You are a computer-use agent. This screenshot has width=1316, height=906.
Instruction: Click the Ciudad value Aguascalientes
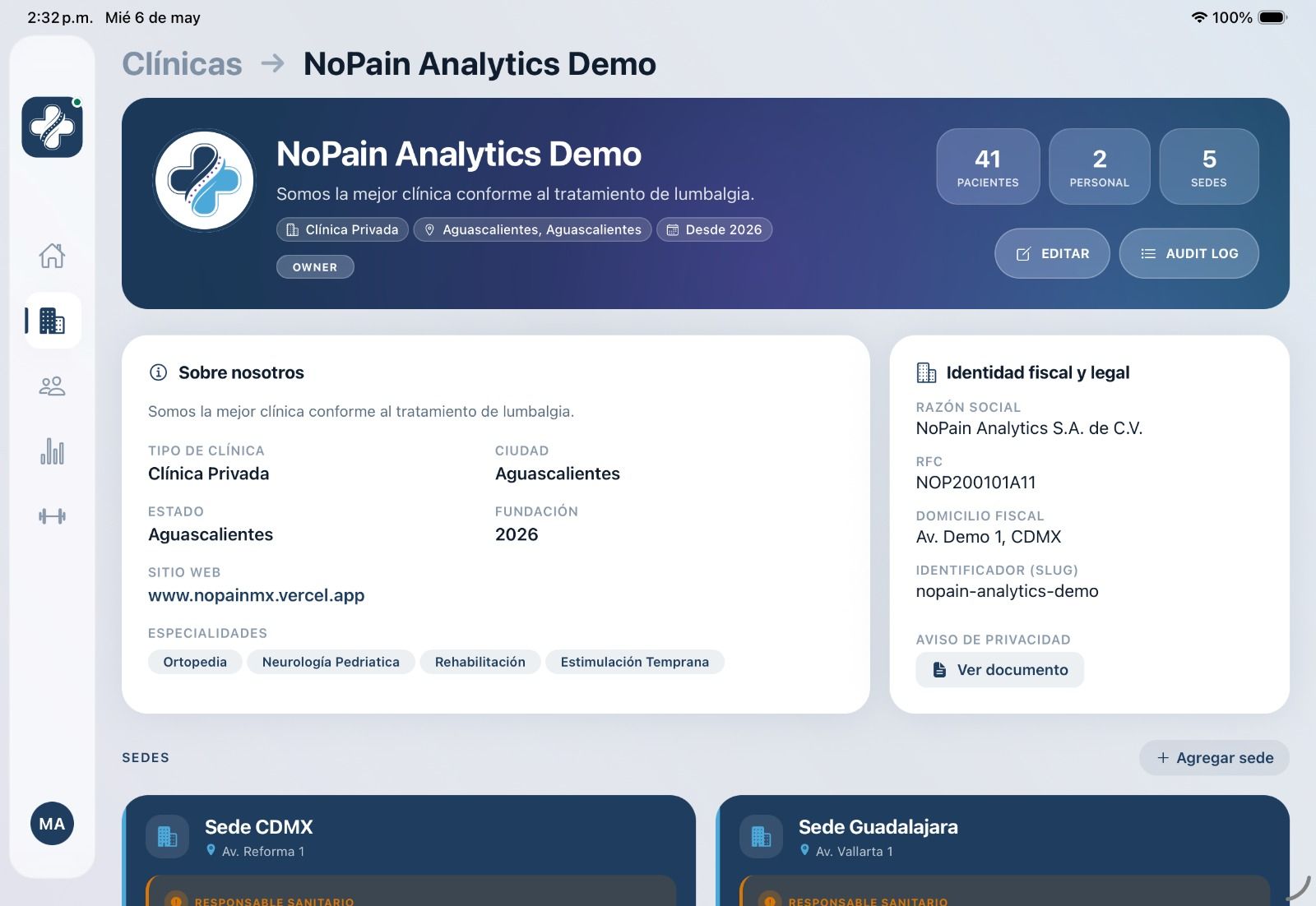coord(558,474)
